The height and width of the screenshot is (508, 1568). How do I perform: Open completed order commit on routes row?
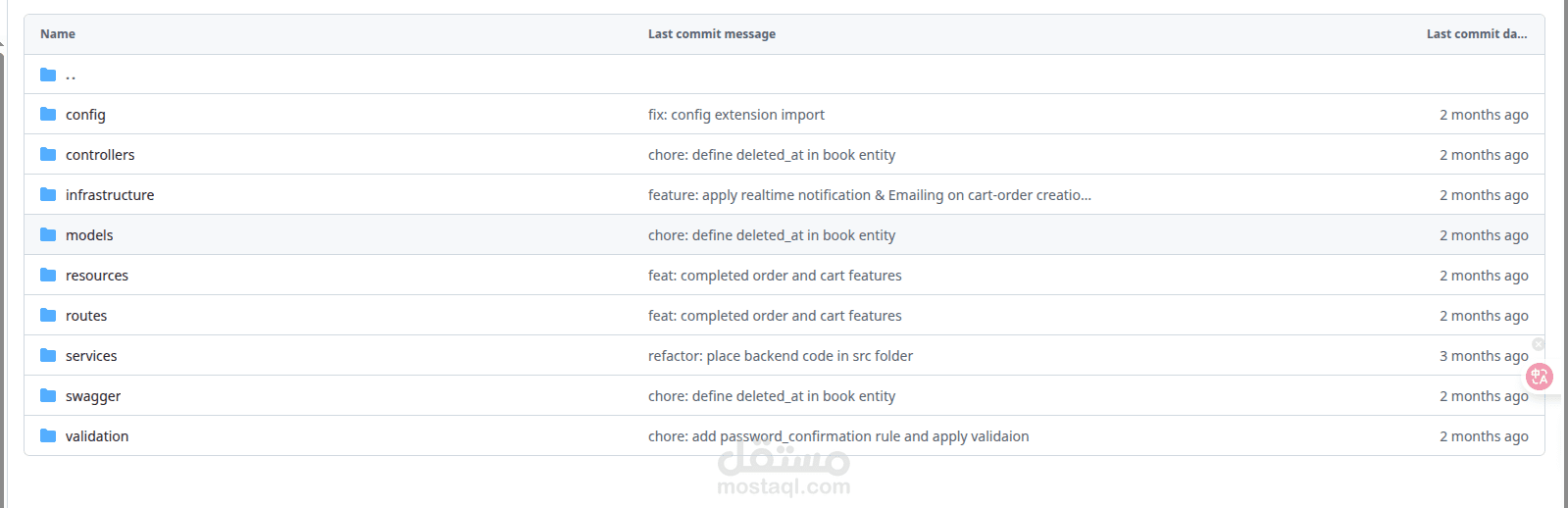pos(774,316)
